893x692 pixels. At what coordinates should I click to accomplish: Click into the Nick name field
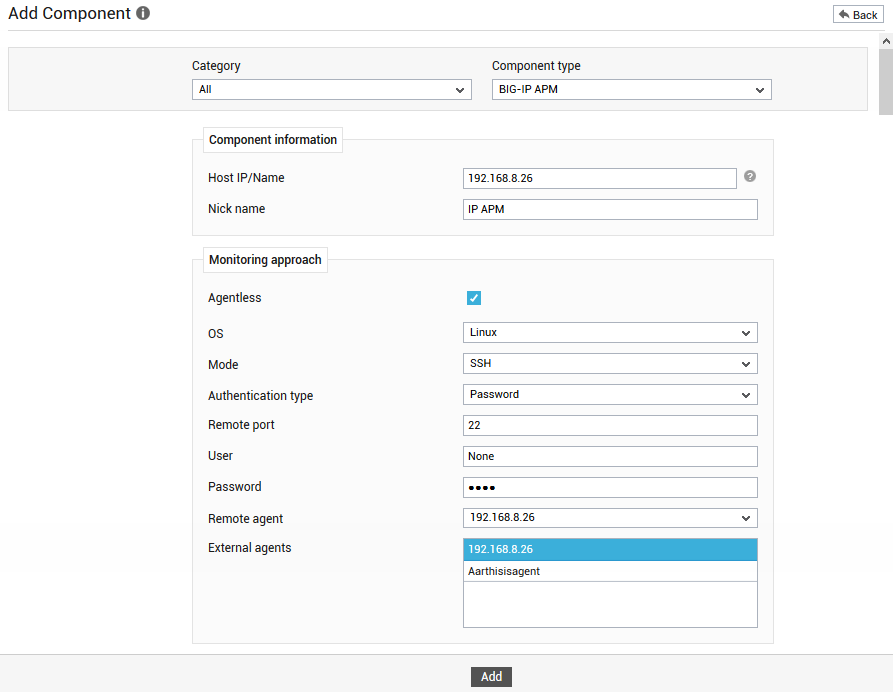coord(610,209)
